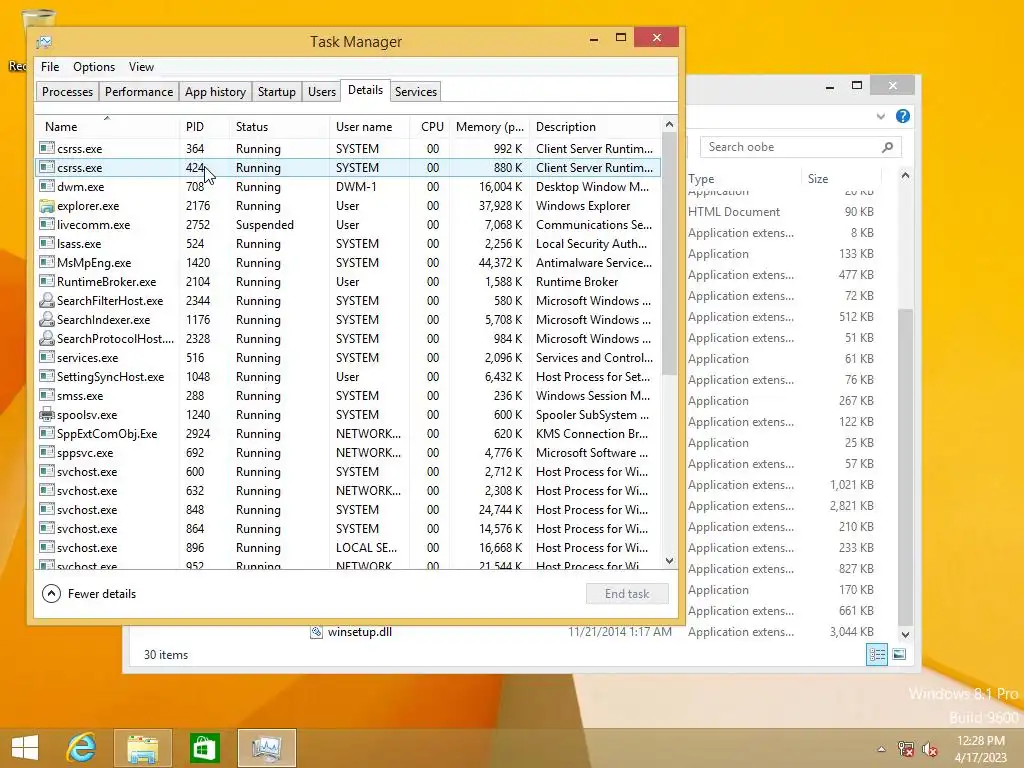Screen dimensions: 1024x768
Task: Open the Options menu
Action: [94, 67]
